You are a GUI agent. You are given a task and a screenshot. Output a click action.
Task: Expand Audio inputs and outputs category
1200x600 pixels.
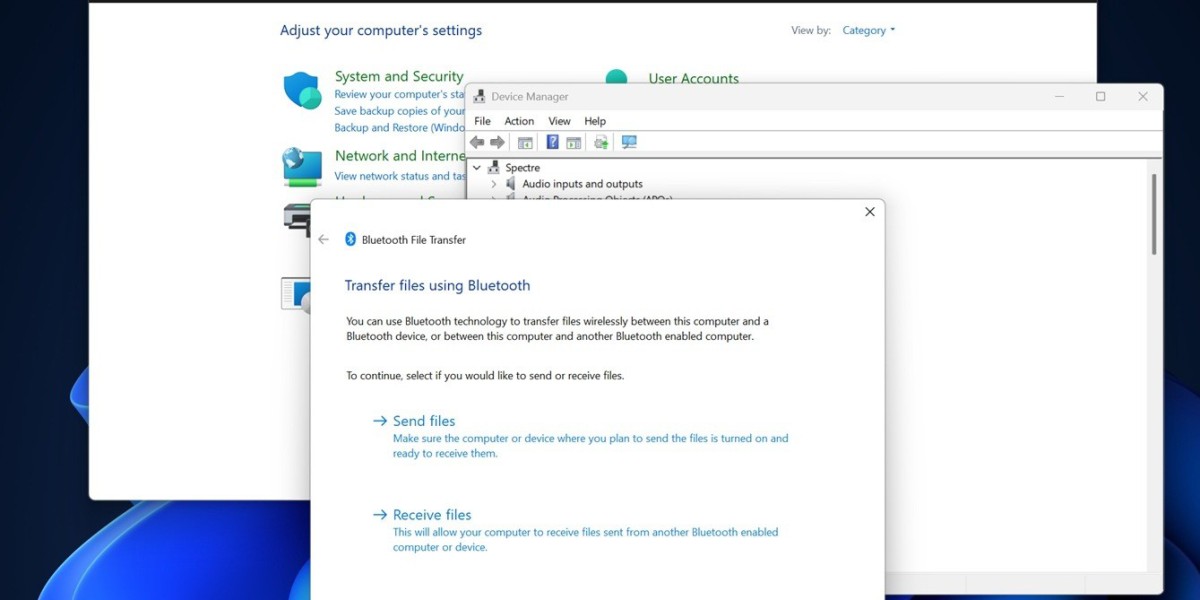[494, 184]
